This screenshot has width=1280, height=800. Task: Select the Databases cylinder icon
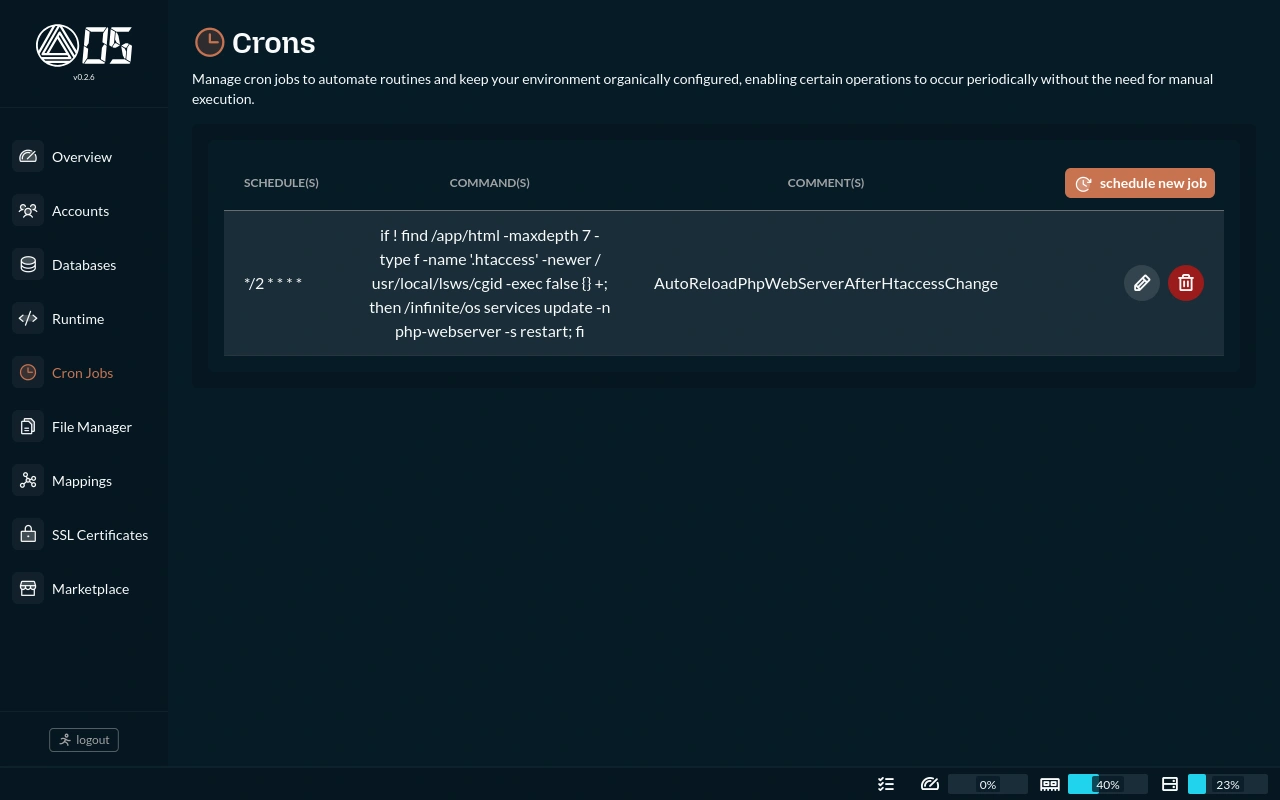pyautogui.click(x=28, y=265)
